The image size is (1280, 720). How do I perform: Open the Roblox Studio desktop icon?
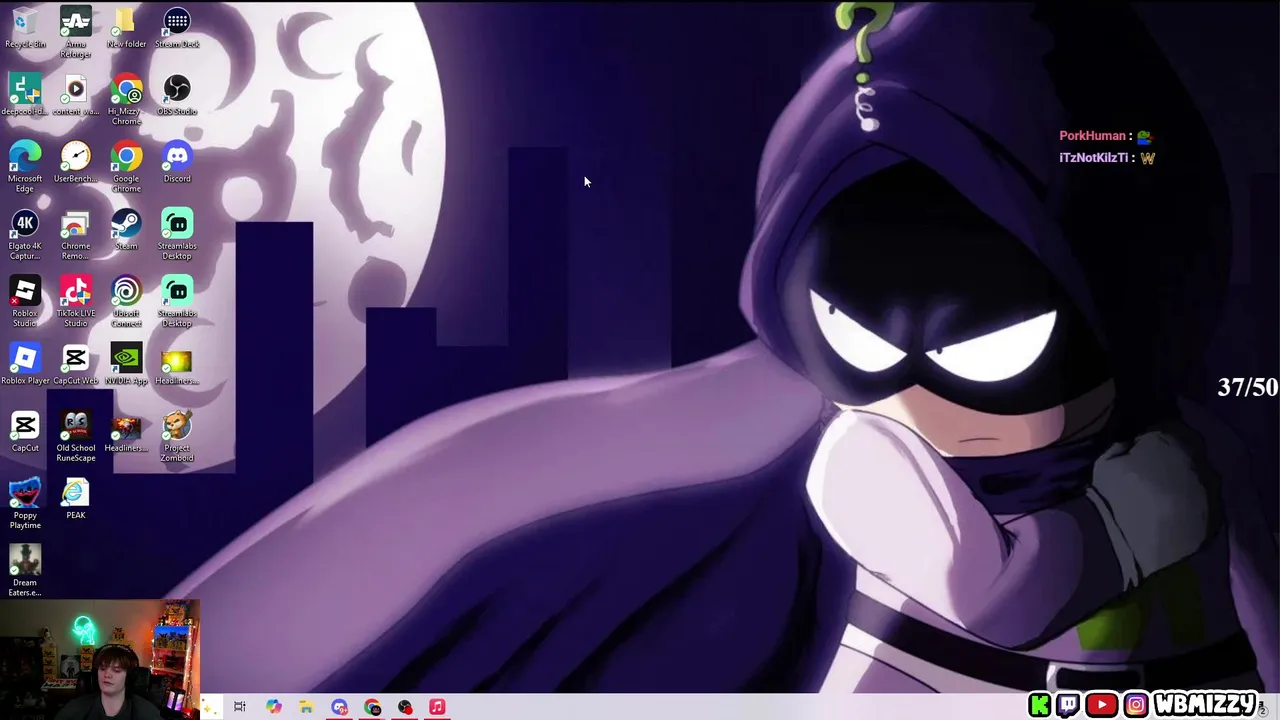pyautogui.click(x=25, y=301)
